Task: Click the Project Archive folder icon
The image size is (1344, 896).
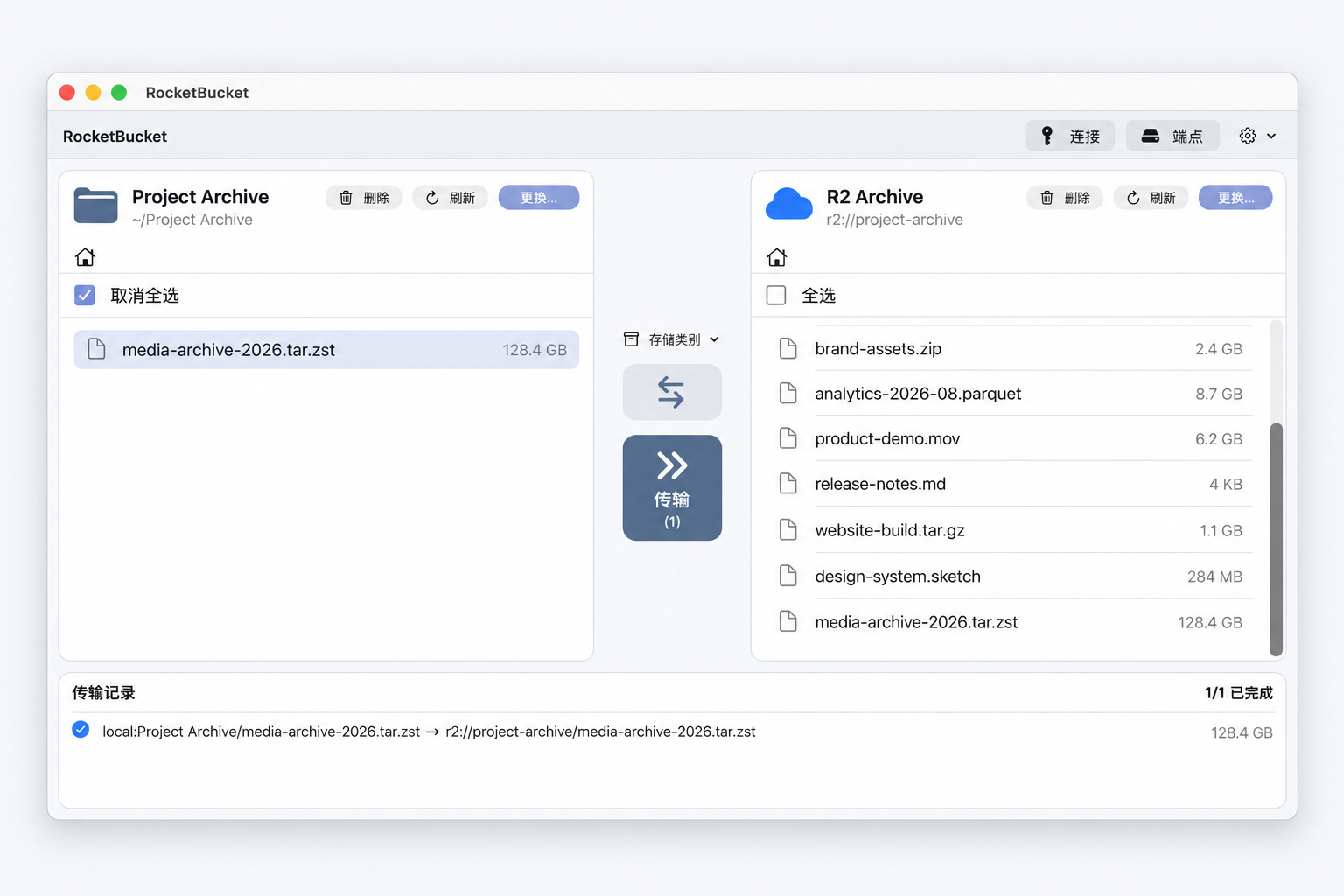Action: [96, 206]
